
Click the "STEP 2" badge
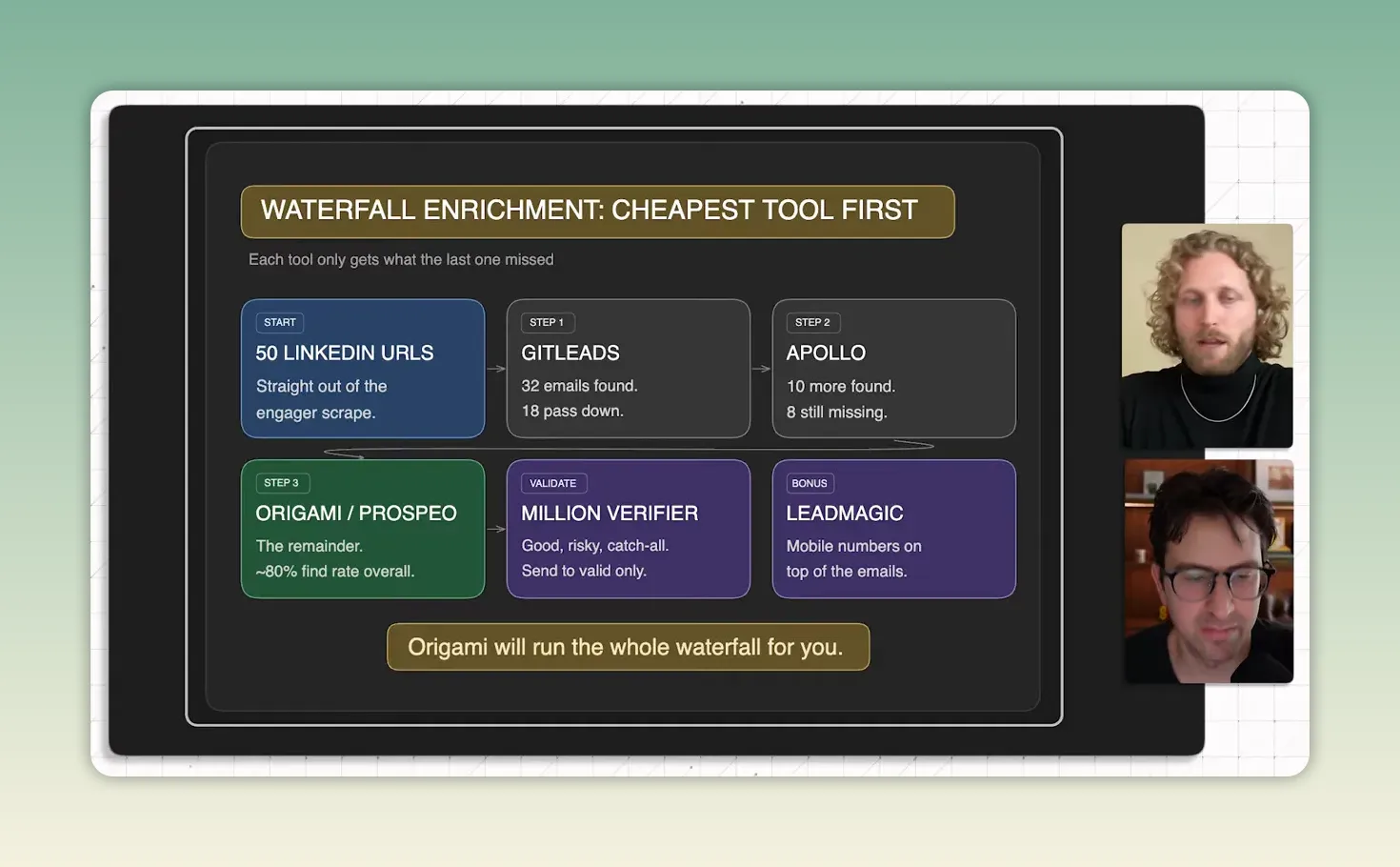point(812,322)
